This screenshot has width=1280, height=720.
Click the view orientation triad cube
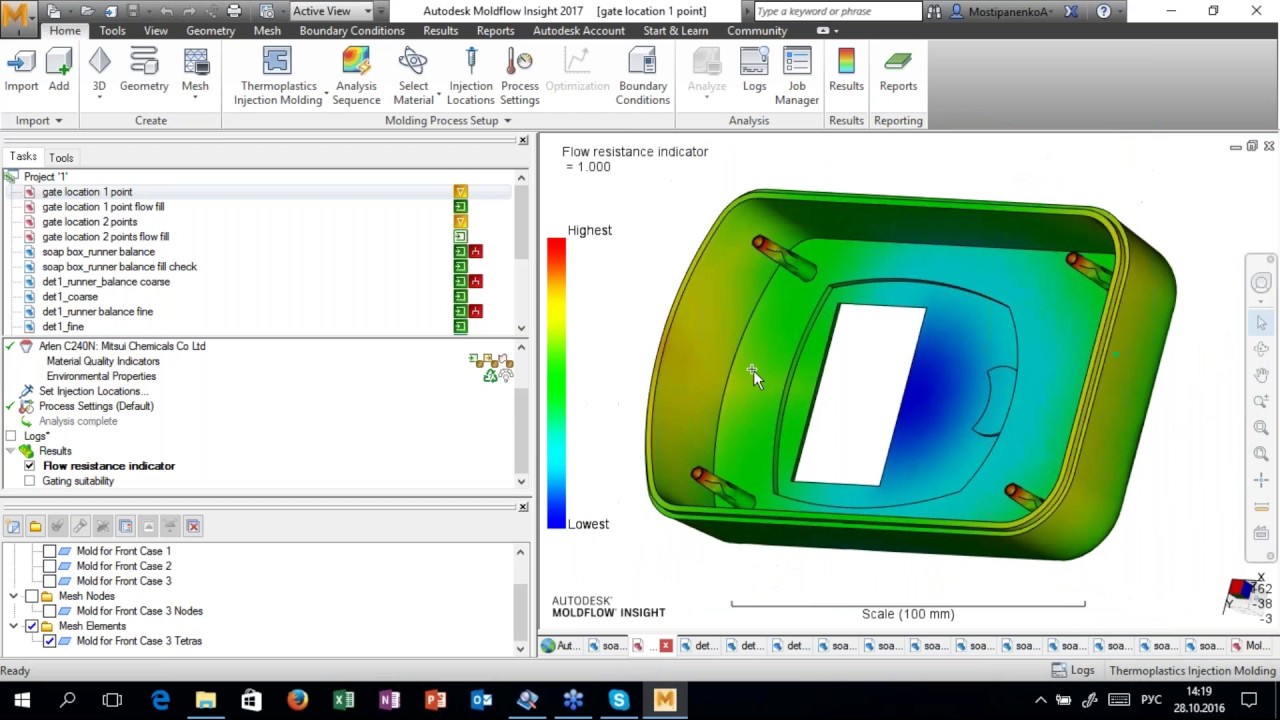pyautogui.click(x=1242, y=591)
